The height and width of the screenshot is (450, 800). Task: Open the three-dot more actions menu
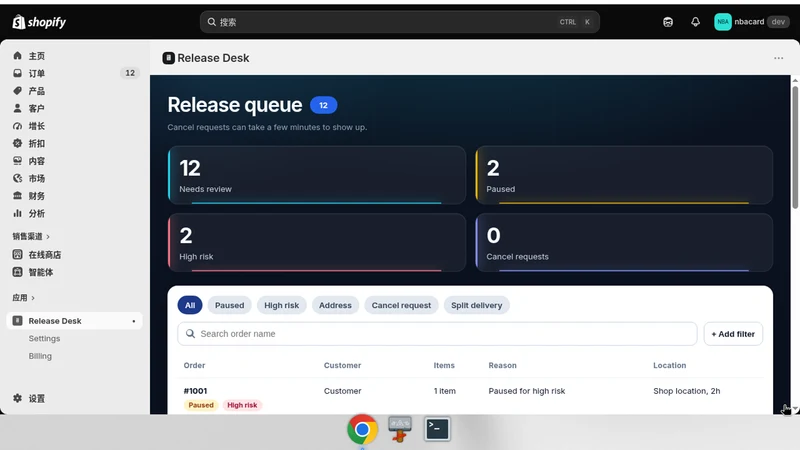(x=779, y=58)
